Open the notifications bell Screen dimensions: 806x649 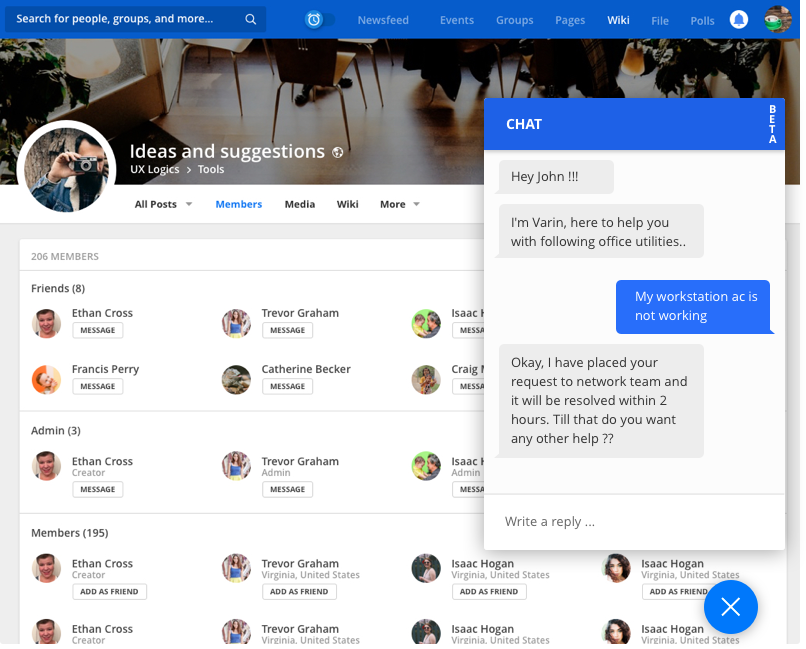coord(739,20)
